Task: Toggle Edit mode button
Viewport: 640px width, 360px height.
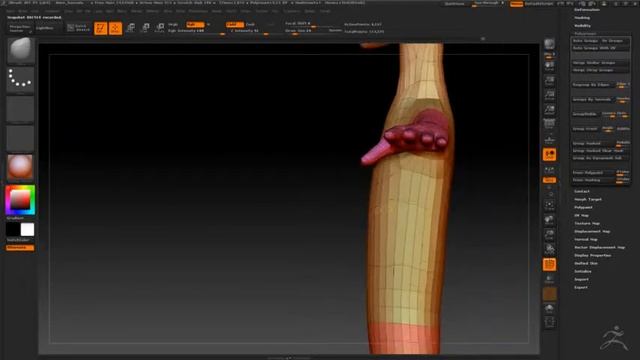Action: tap(100, 28)
